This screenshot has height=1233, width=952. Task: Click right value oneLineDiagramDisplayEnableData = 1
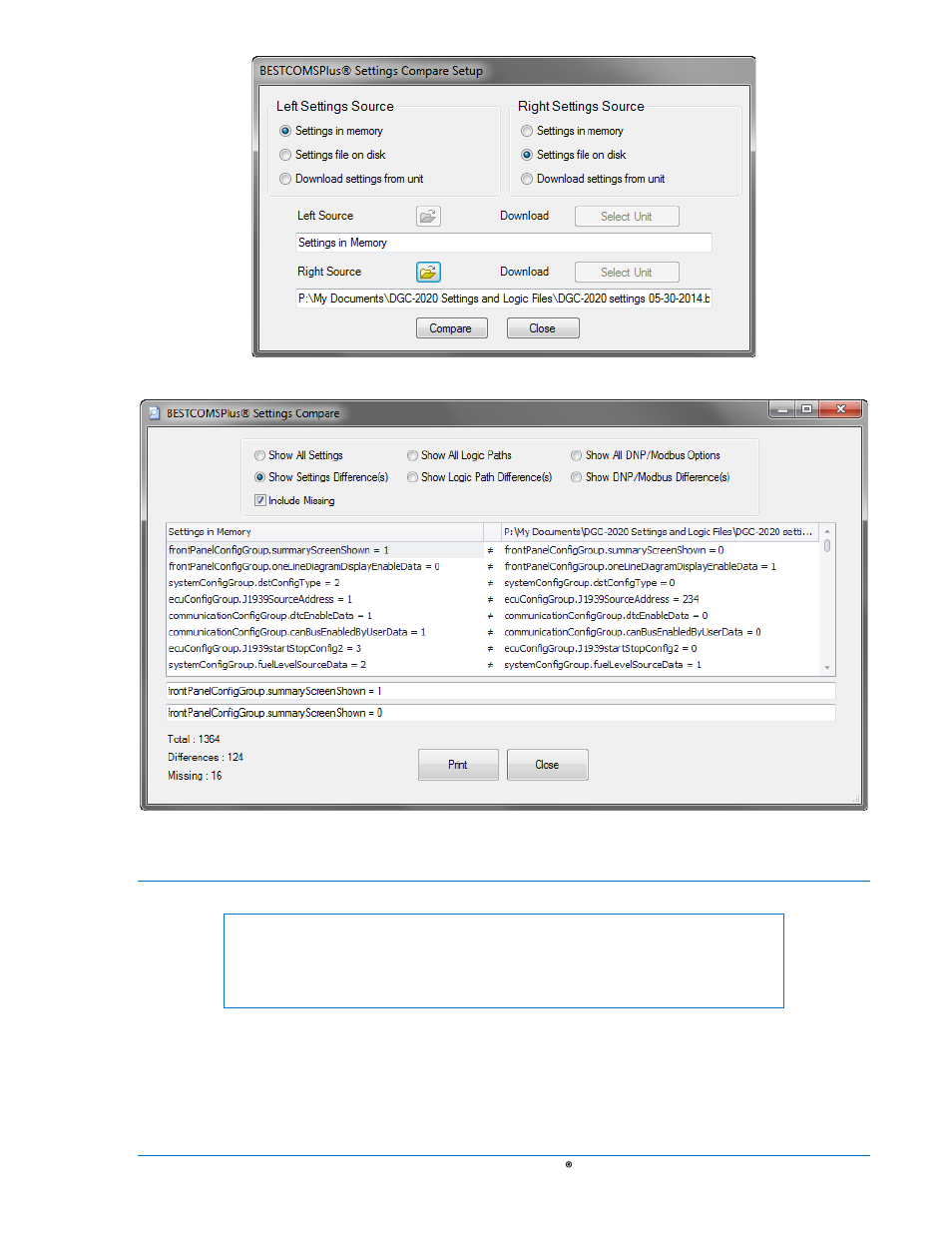pos(640,566)
